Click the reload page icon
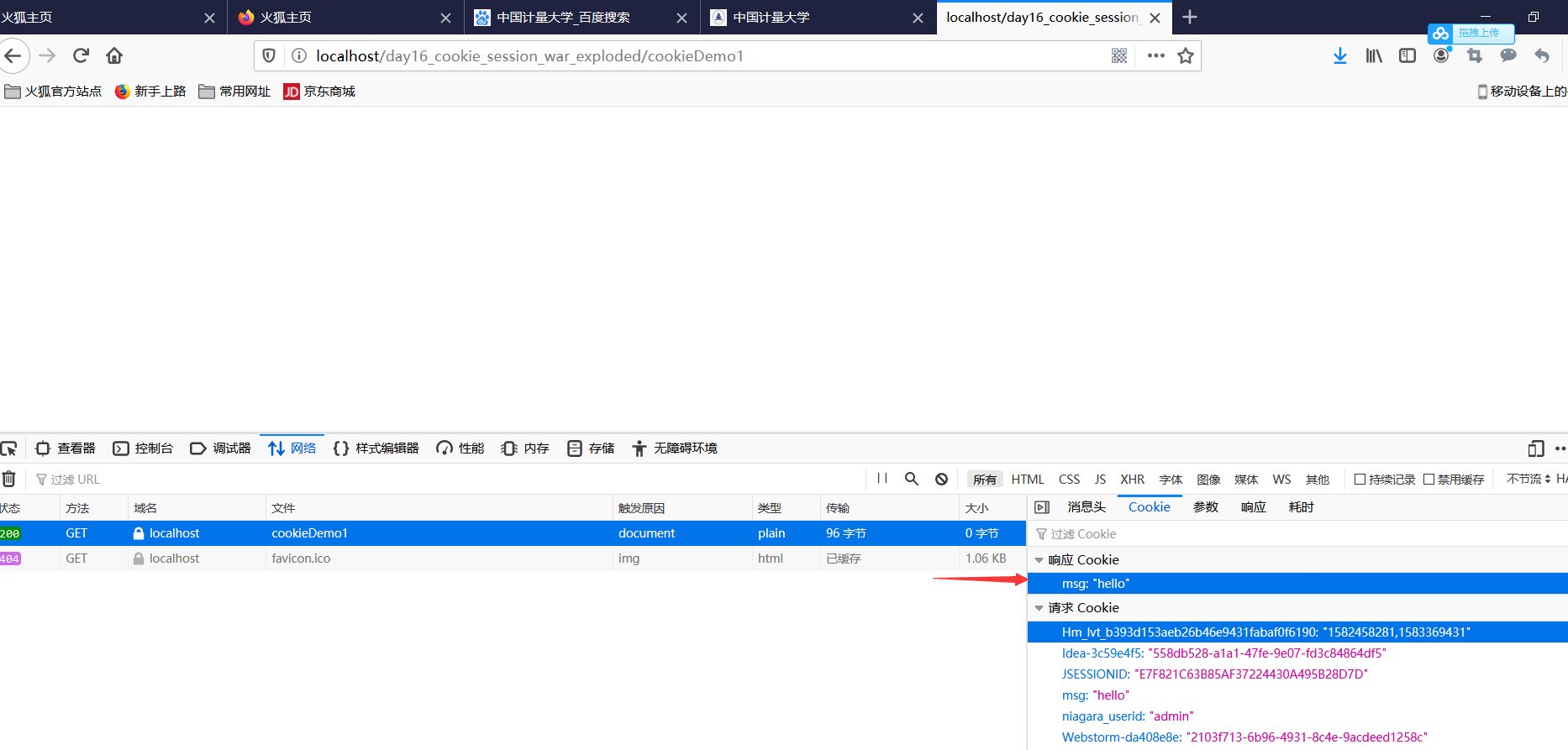Screen dimensions: 1568x750 click(x=81, y=55)
